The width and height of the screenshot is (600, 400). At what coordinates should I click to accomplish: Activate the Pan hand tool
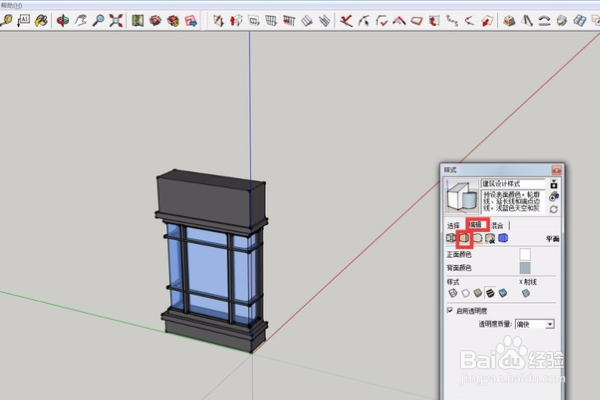point(81,20)
